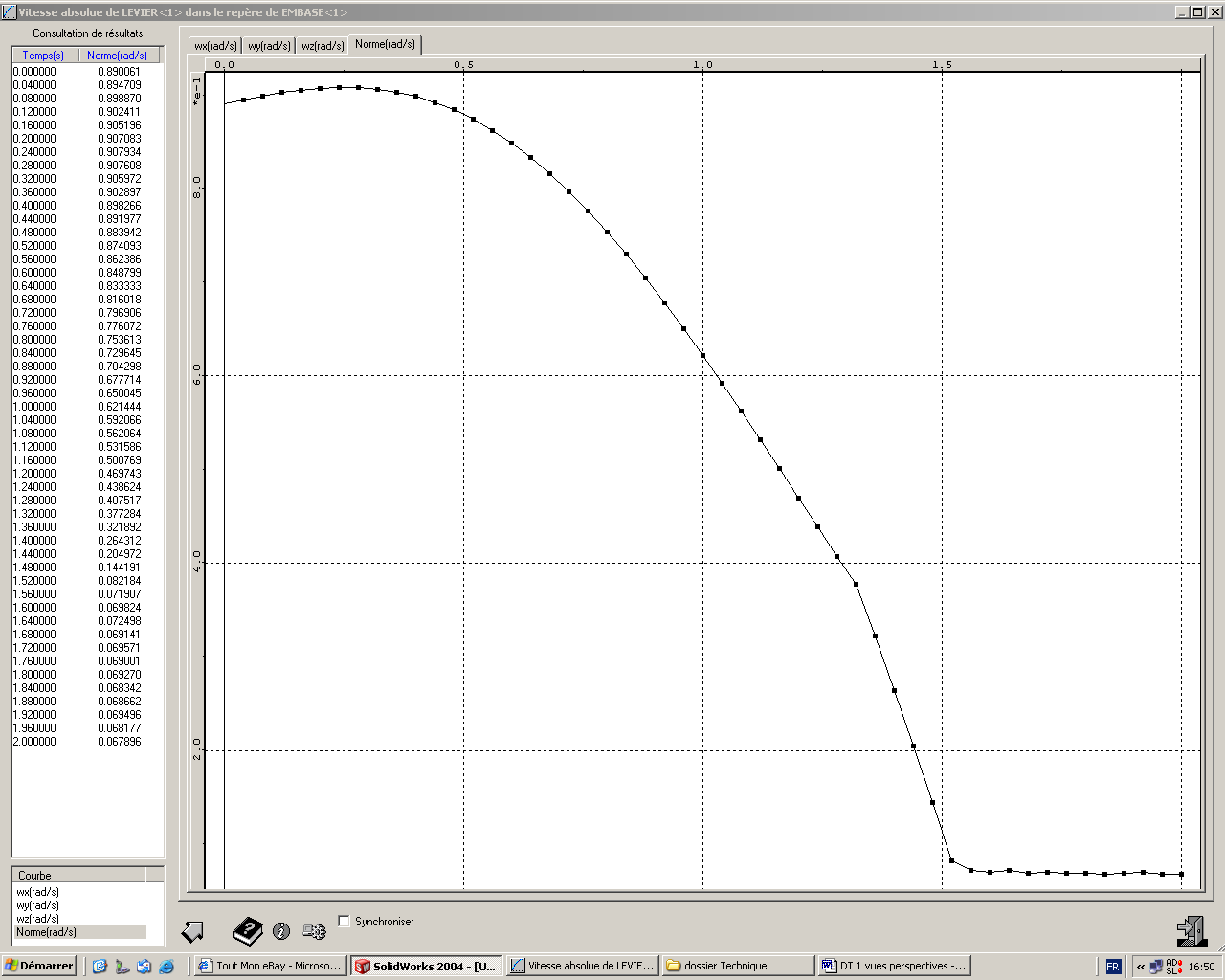Click the value 0.067896
The width and height of the screenshot is (1225, 980).
tap(119, 742)
